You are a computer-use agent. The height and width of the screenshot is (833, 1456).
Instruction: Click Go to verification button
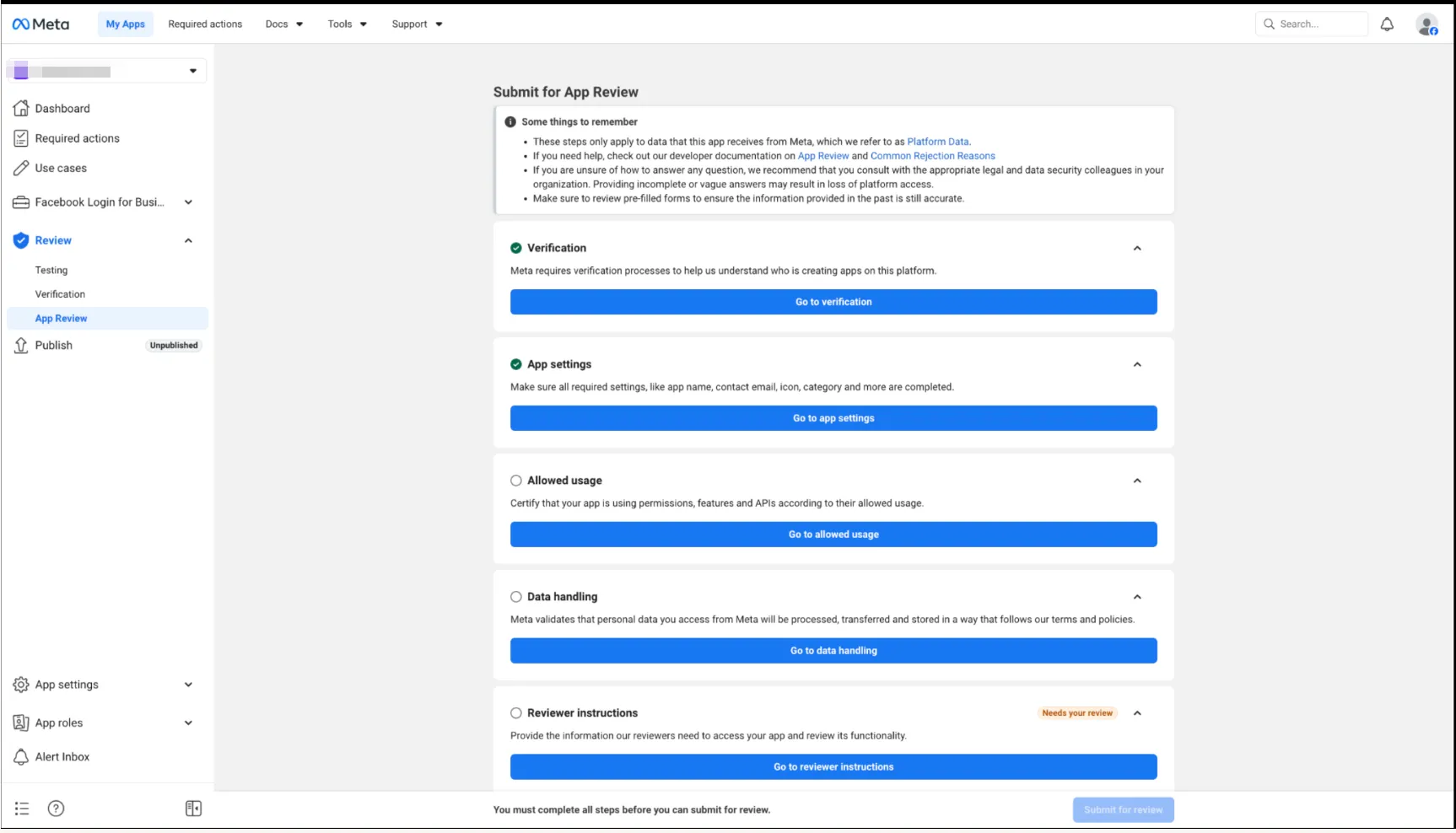coord(833,302)
